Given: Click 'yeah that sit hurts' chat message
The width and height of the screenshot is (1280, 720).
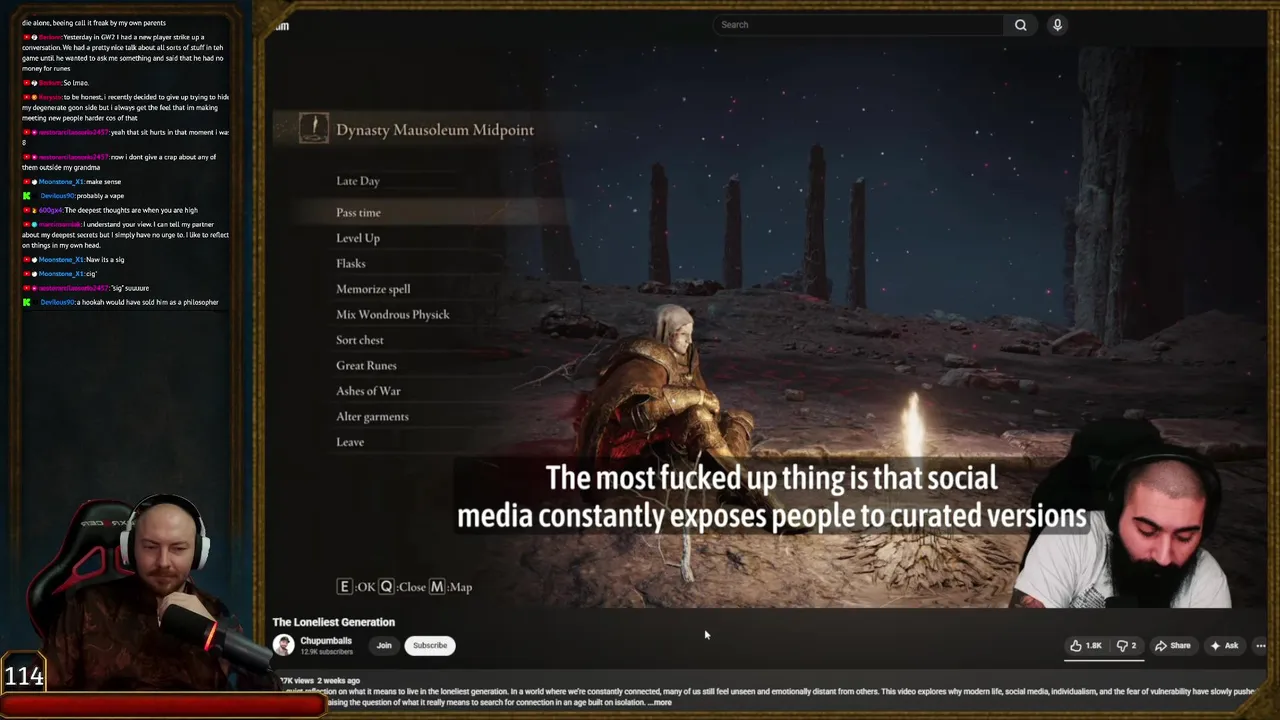Looking at the screenshot, I should [x=125, y=137].
